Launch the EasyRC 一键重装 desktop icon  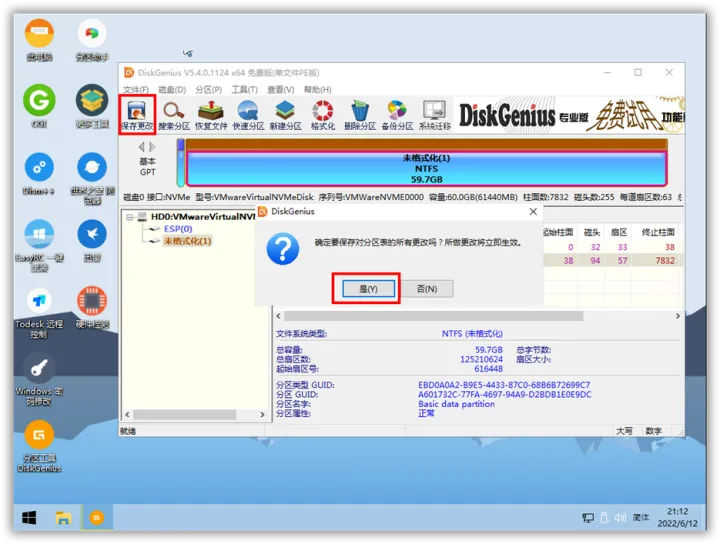point(39,246)
